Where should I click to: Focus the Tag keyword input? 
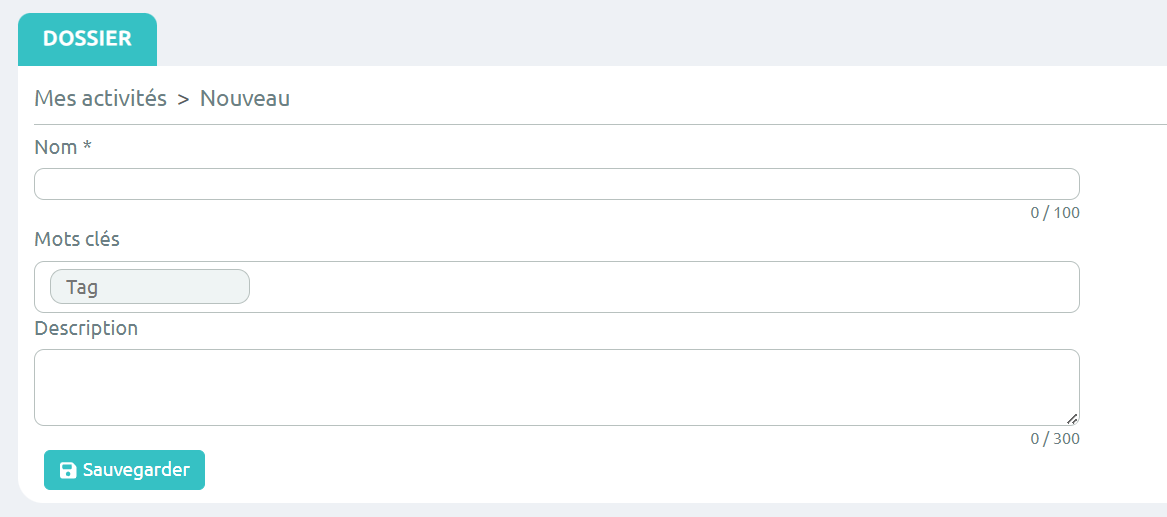(150, 287)
